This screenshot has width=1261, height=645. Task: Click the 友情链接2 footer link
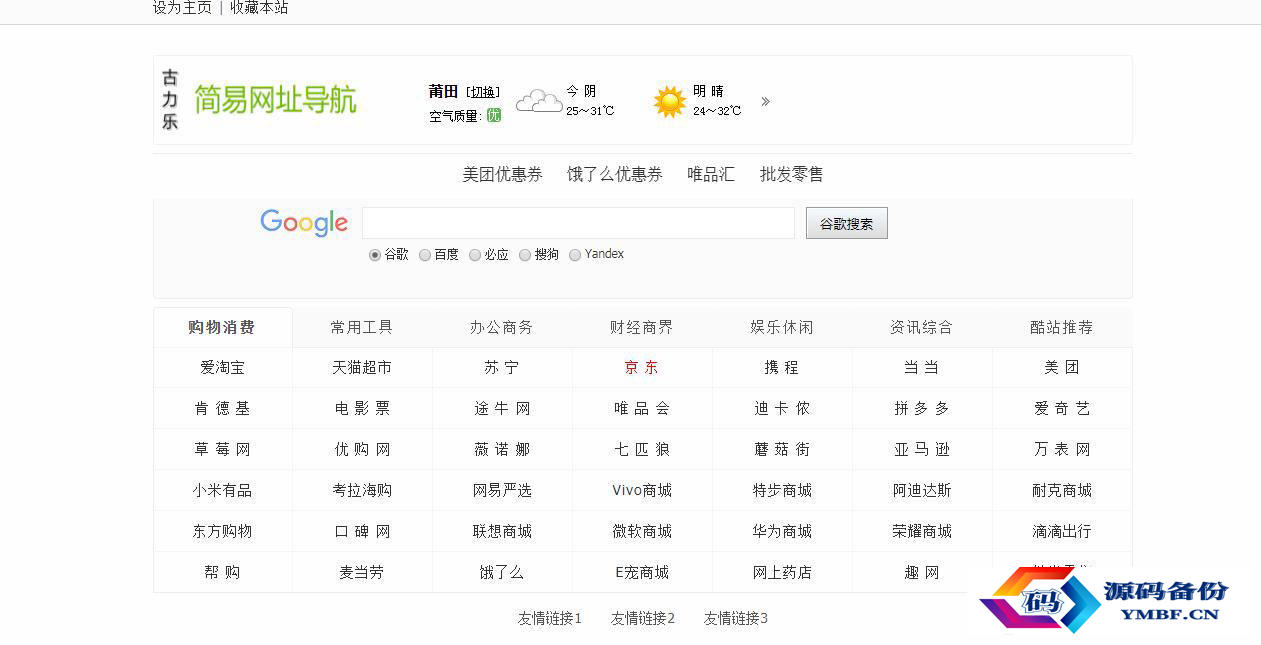(643, 619)
